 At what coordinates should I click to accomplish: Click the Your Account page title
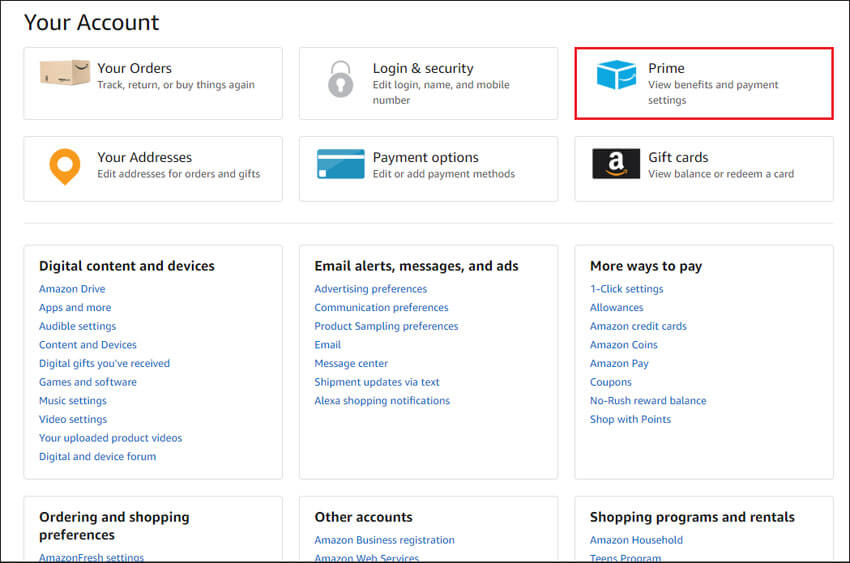pyautogui.click(x=92, y=22)
